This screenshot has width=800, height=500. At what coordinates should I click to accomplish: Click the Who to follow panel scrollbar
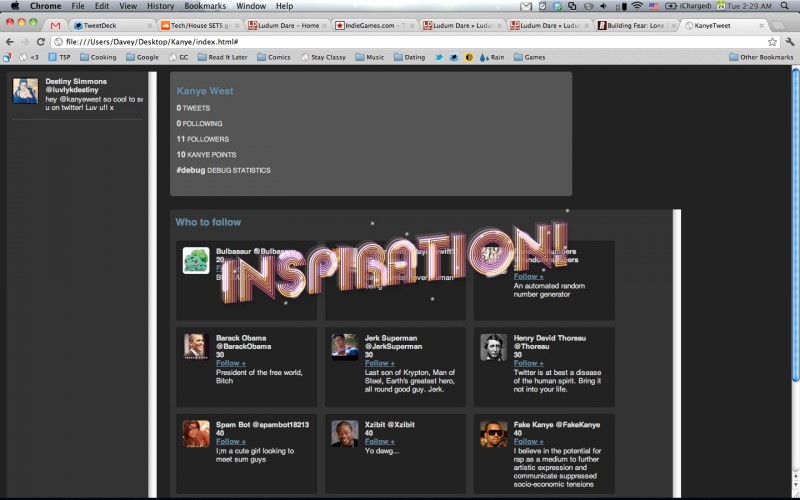click(677, 353)
